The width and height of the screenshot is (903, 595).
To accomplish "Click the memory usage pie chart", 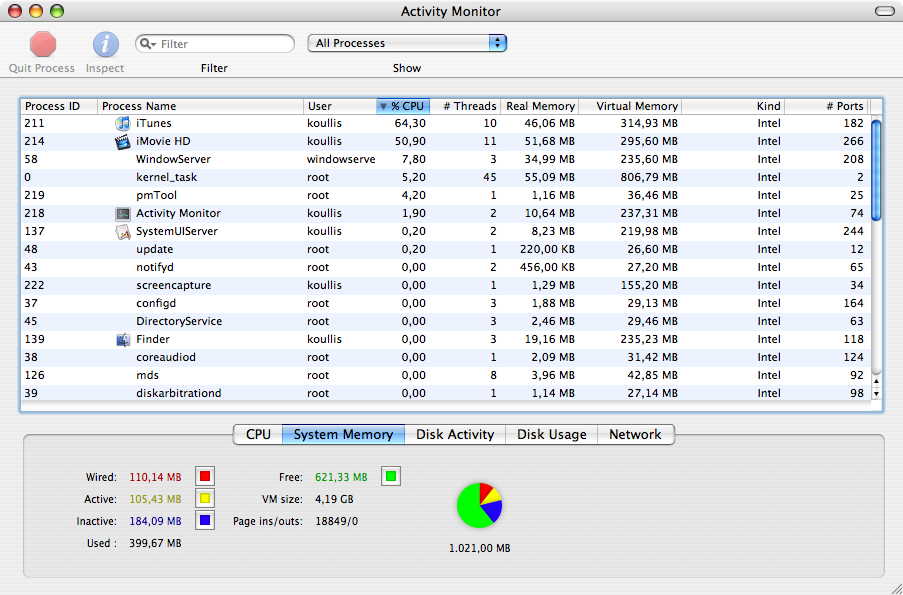I will point(479,506).
